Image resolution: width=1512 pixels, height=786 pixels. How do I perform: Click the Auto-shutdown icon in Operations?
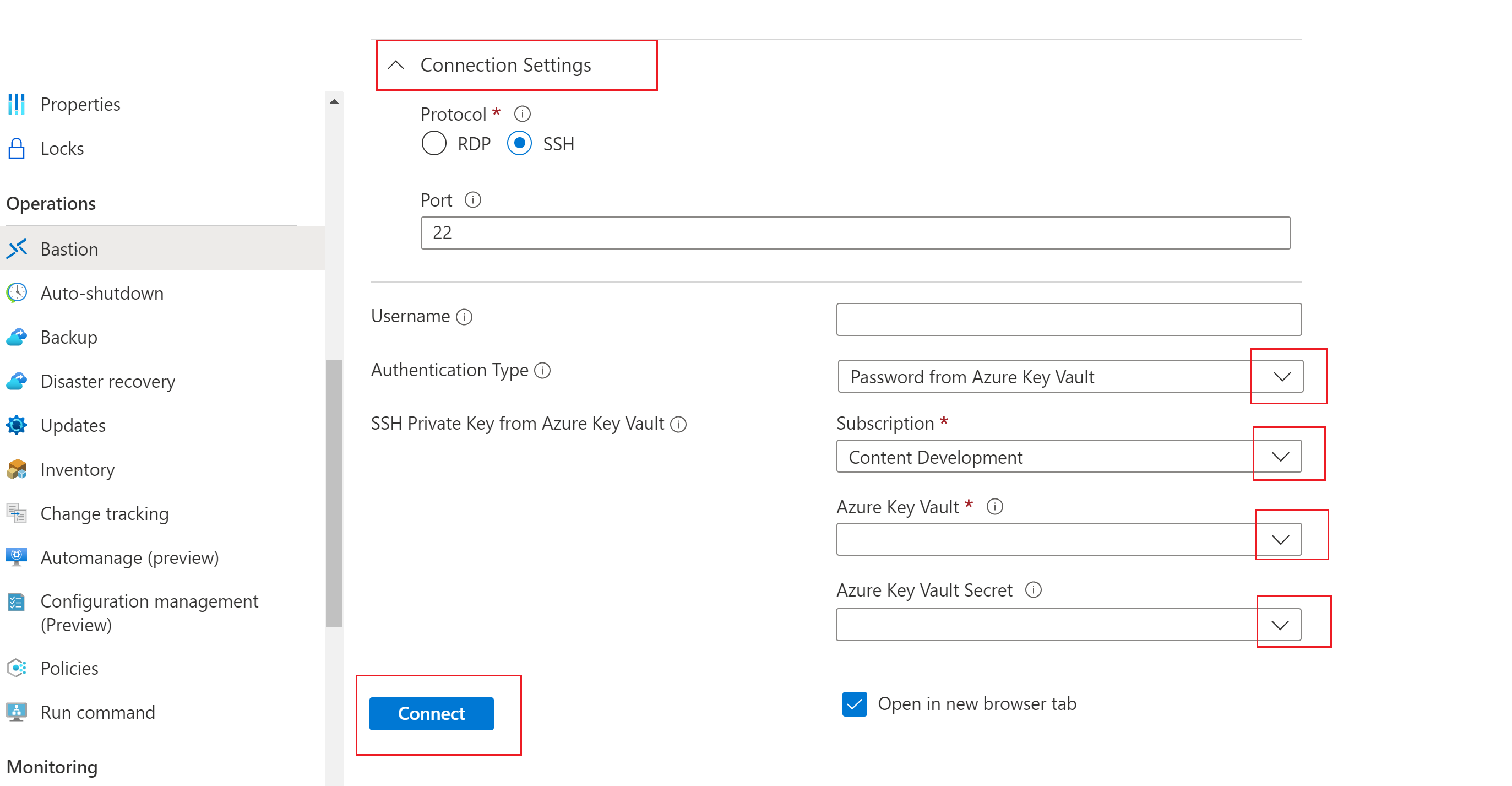pos(19,292)
